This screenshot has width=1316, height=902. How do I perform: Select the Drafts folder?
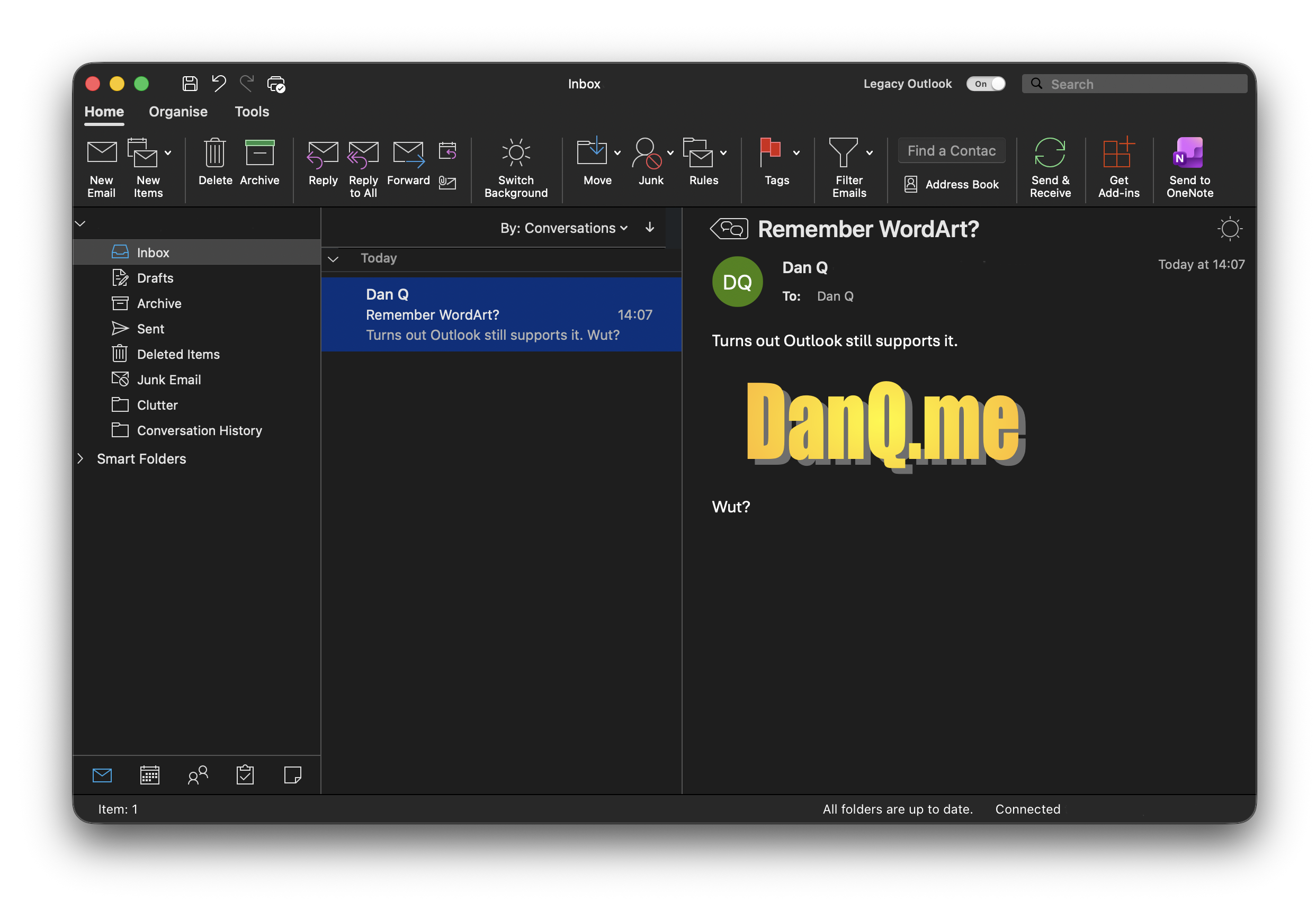(x=196, y=278)
